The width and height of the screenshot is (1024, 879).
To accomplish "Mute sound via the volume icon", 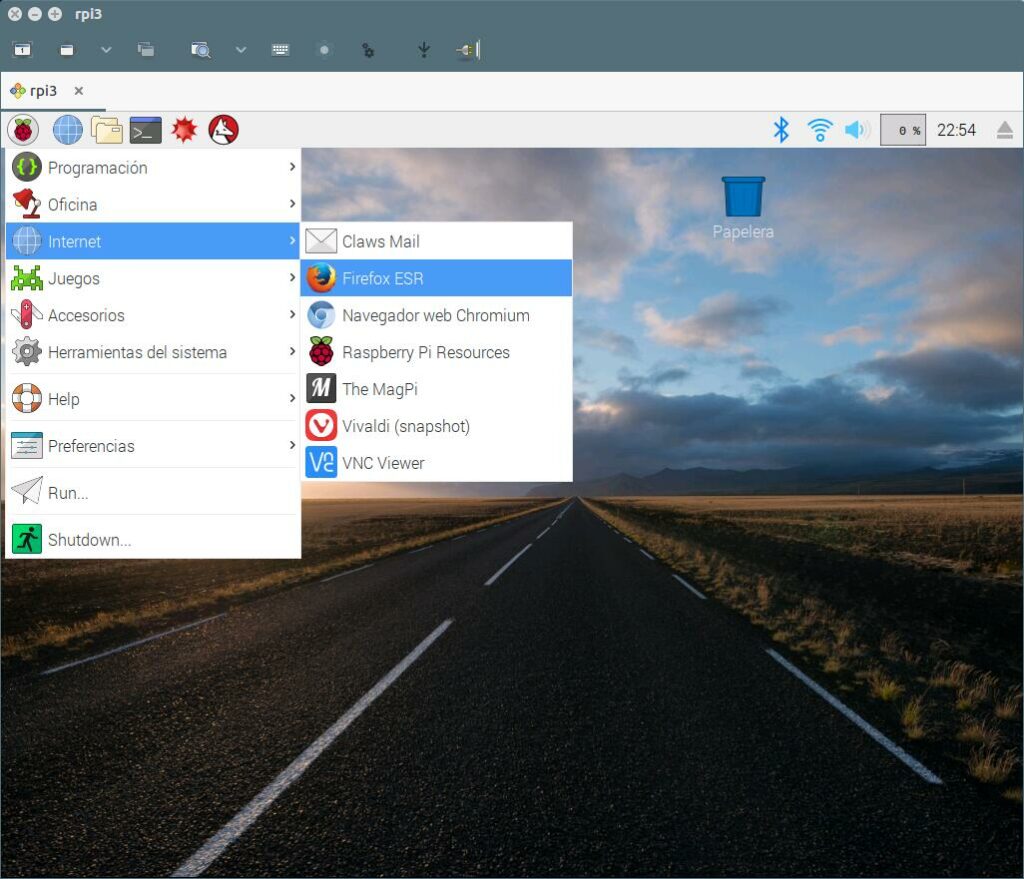I will [856, 129].
